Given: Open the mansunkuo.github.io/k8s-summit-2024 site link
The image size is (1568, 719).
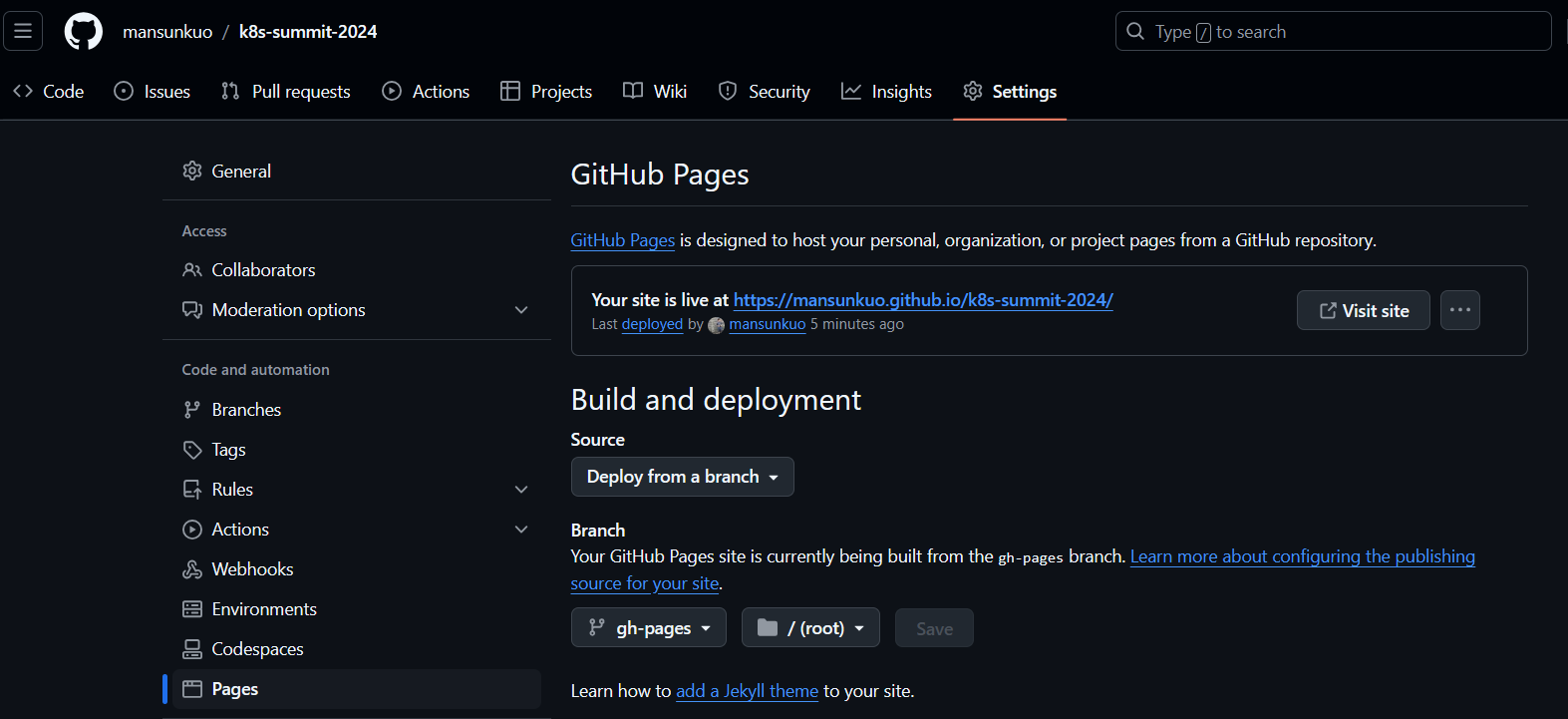Looking at the screenshot, I should 923,299.
